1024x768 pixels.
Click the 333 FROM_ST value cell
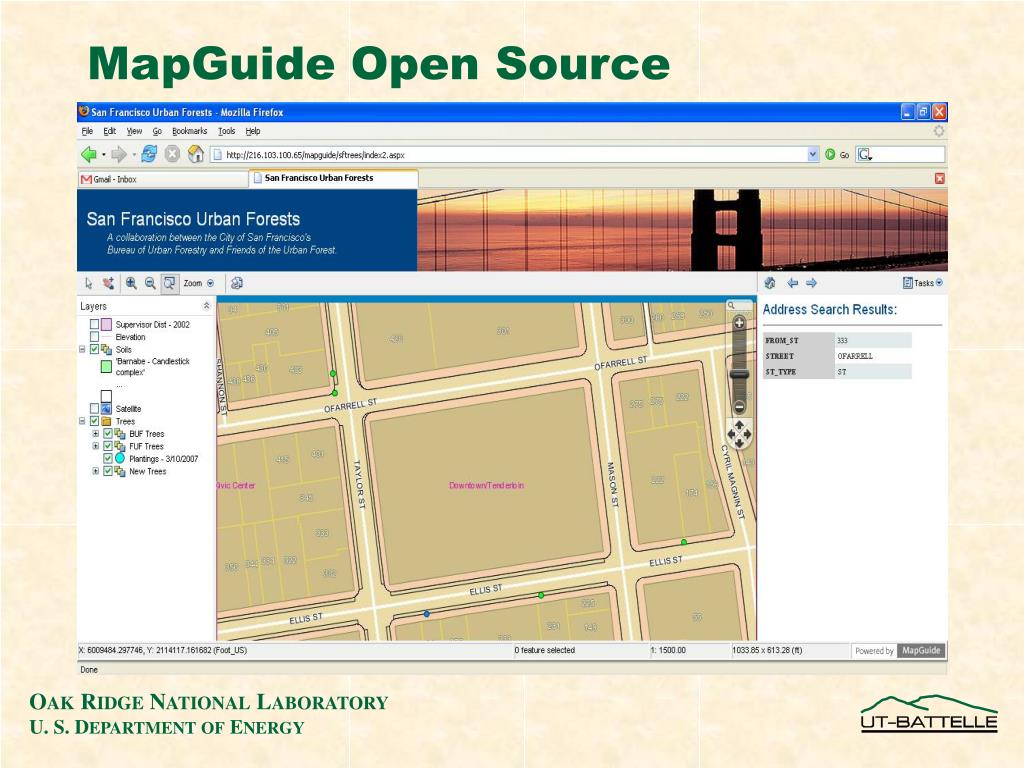(873, 340)
